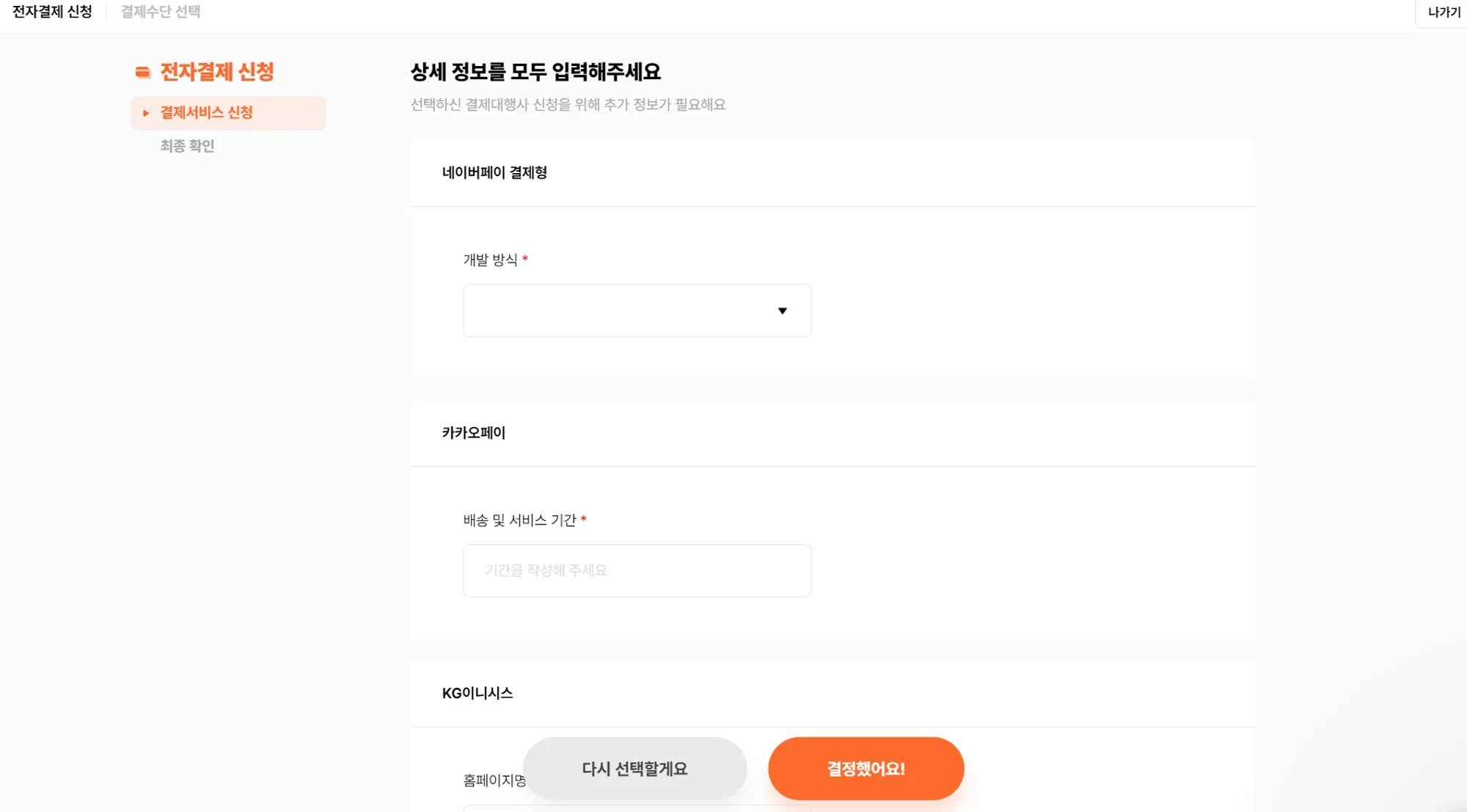The width and height of the screenshot is (1467, 812).
Task: Click the 전자결제 신청 title in top bar
Action: 52,12
